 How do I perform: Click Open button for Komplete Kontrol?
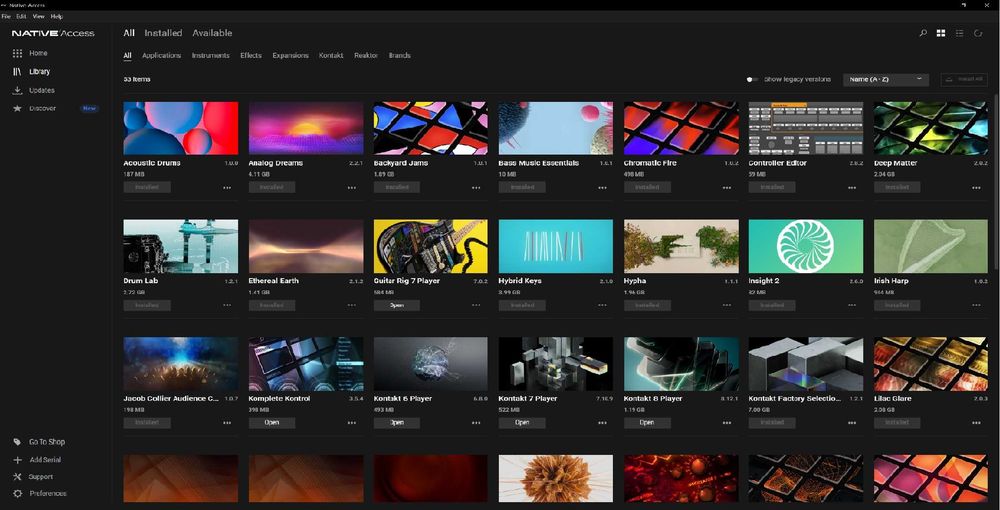tap(272, 423)
